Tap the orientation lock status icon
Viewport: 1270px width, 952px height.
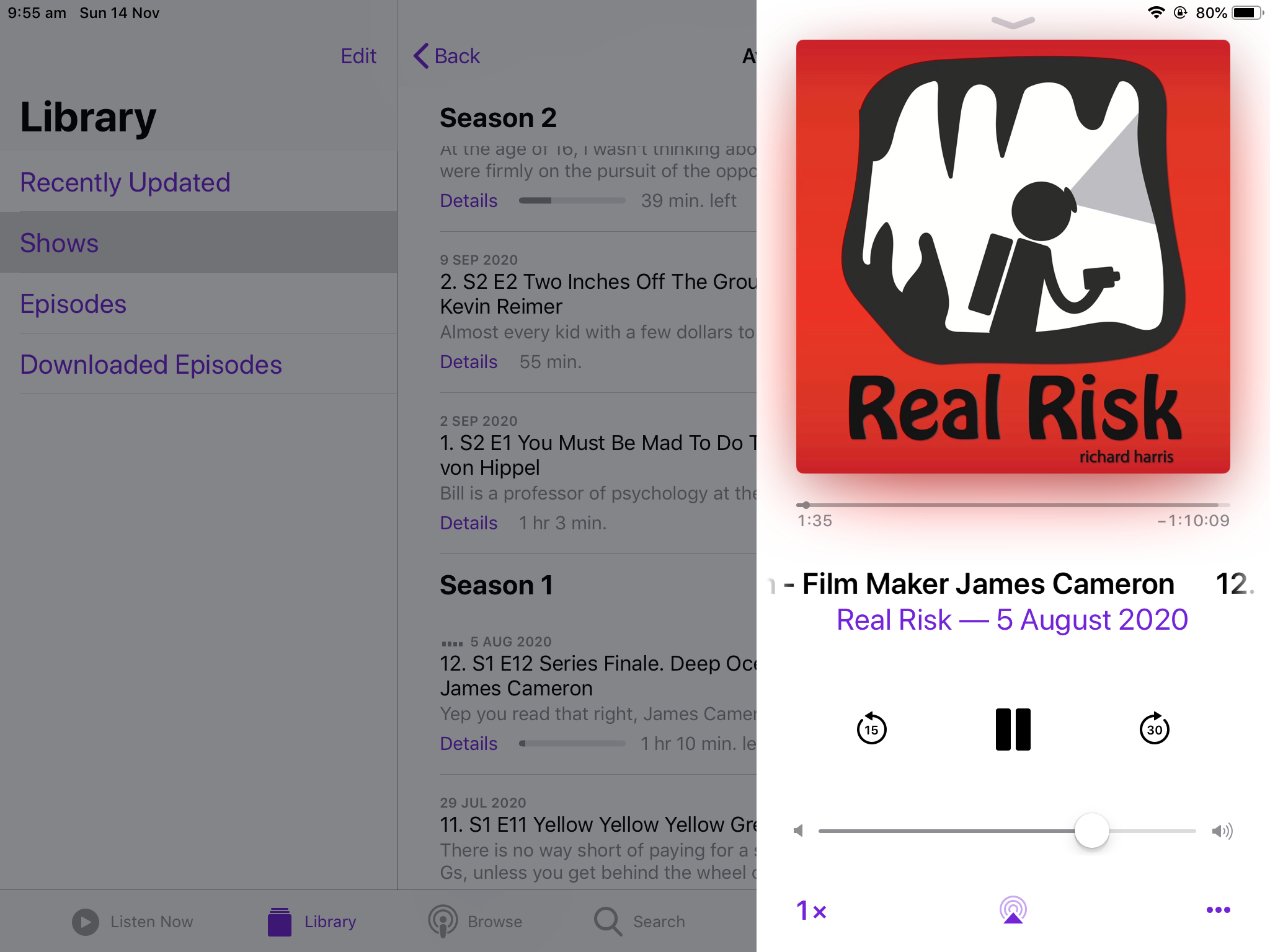1181,12
